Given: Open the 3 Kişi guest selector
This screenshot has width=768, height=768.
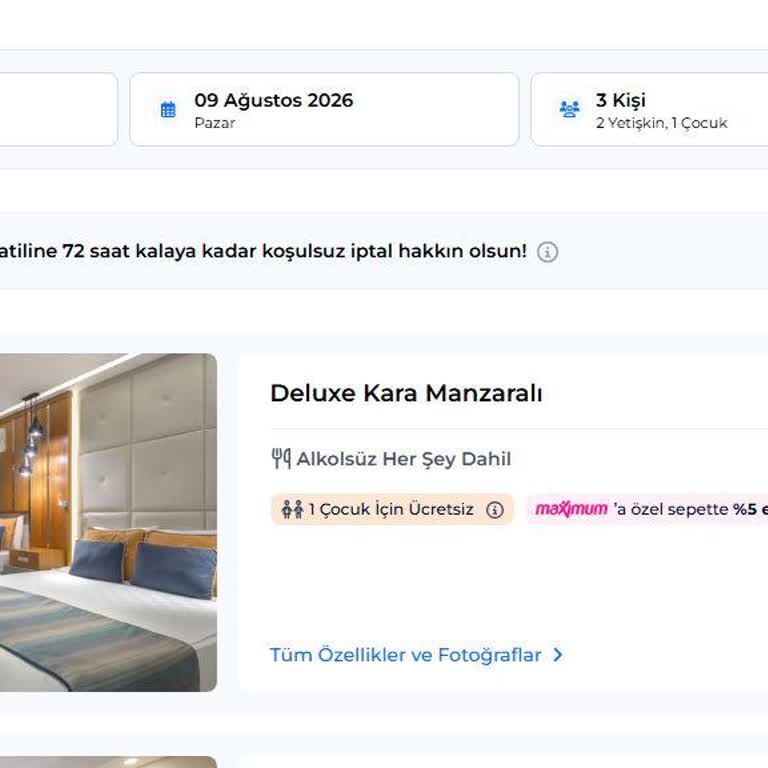Looking at the screenshot, I should click(649, 110).
